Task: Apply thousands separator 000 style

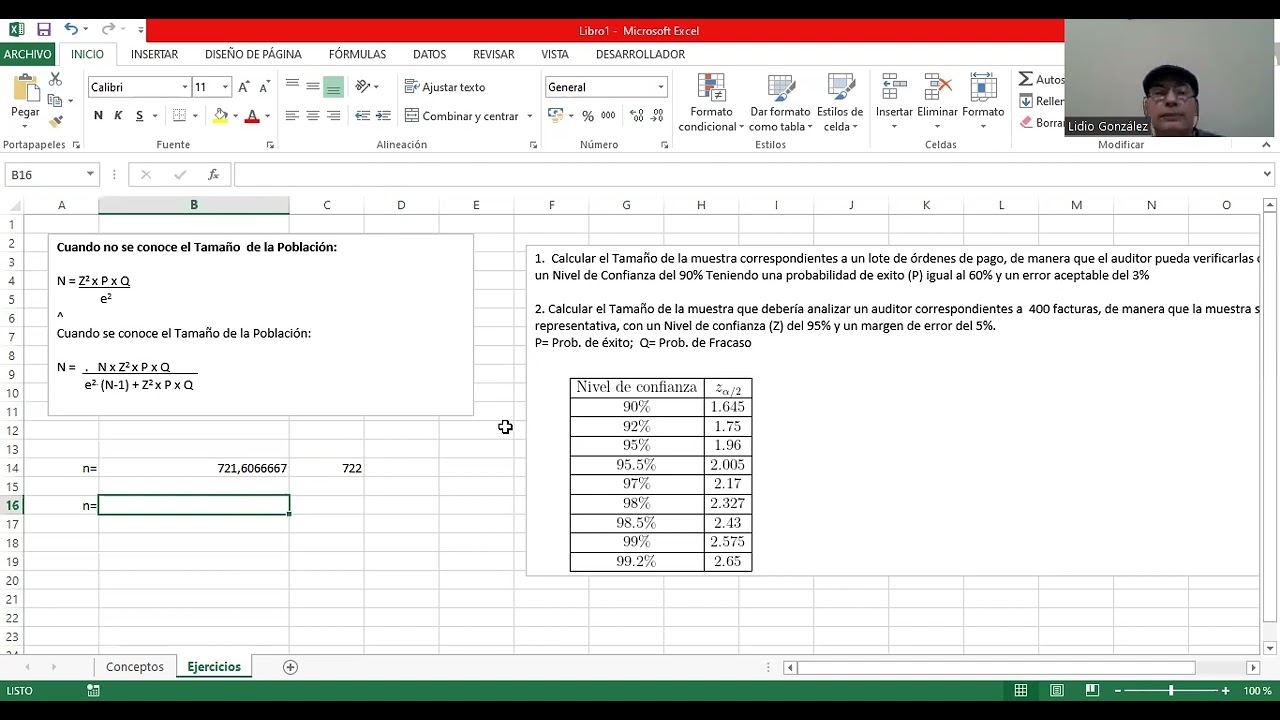Action: tap(608, 116)
